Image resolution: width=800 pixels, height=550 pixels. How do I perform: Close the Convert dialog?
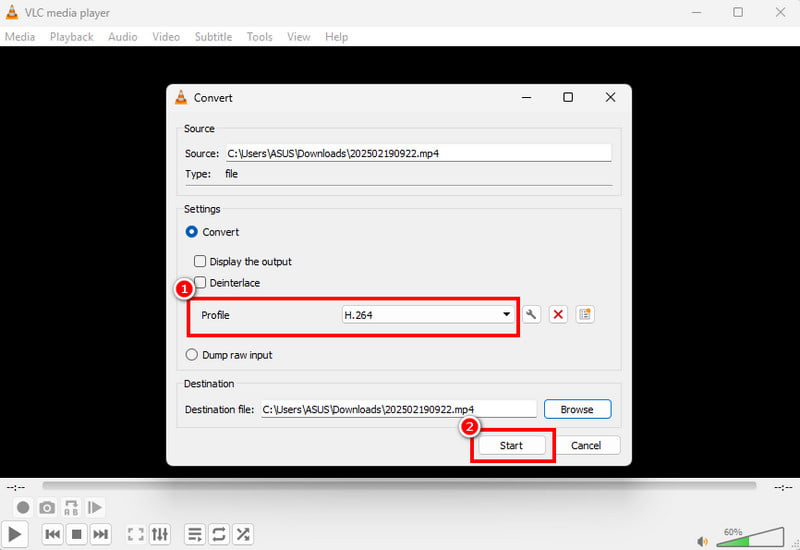(610, 97)
